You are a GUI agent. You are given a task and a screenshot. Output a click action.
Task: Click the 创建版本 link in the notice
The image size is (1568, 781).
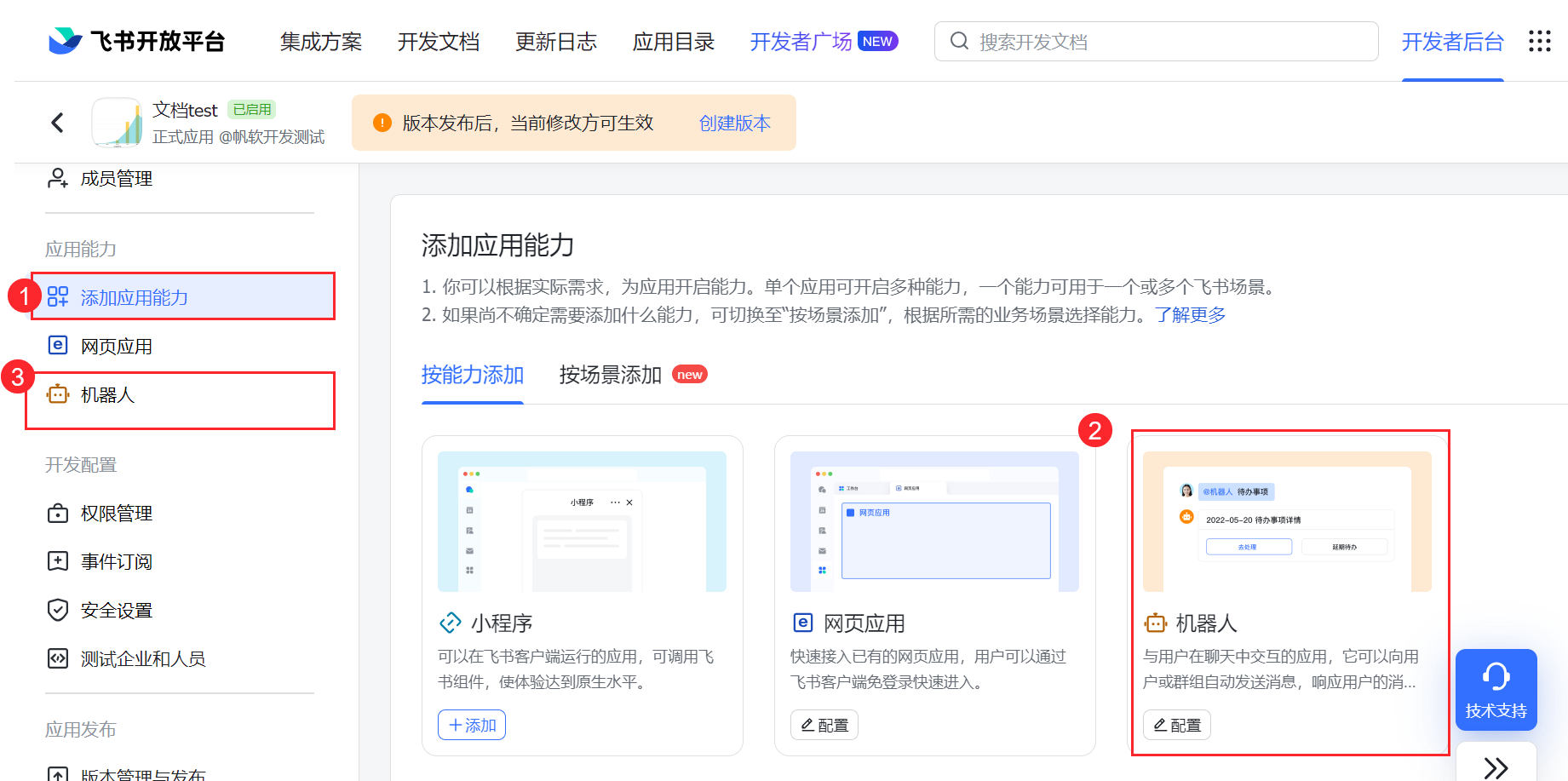(734, 123)
